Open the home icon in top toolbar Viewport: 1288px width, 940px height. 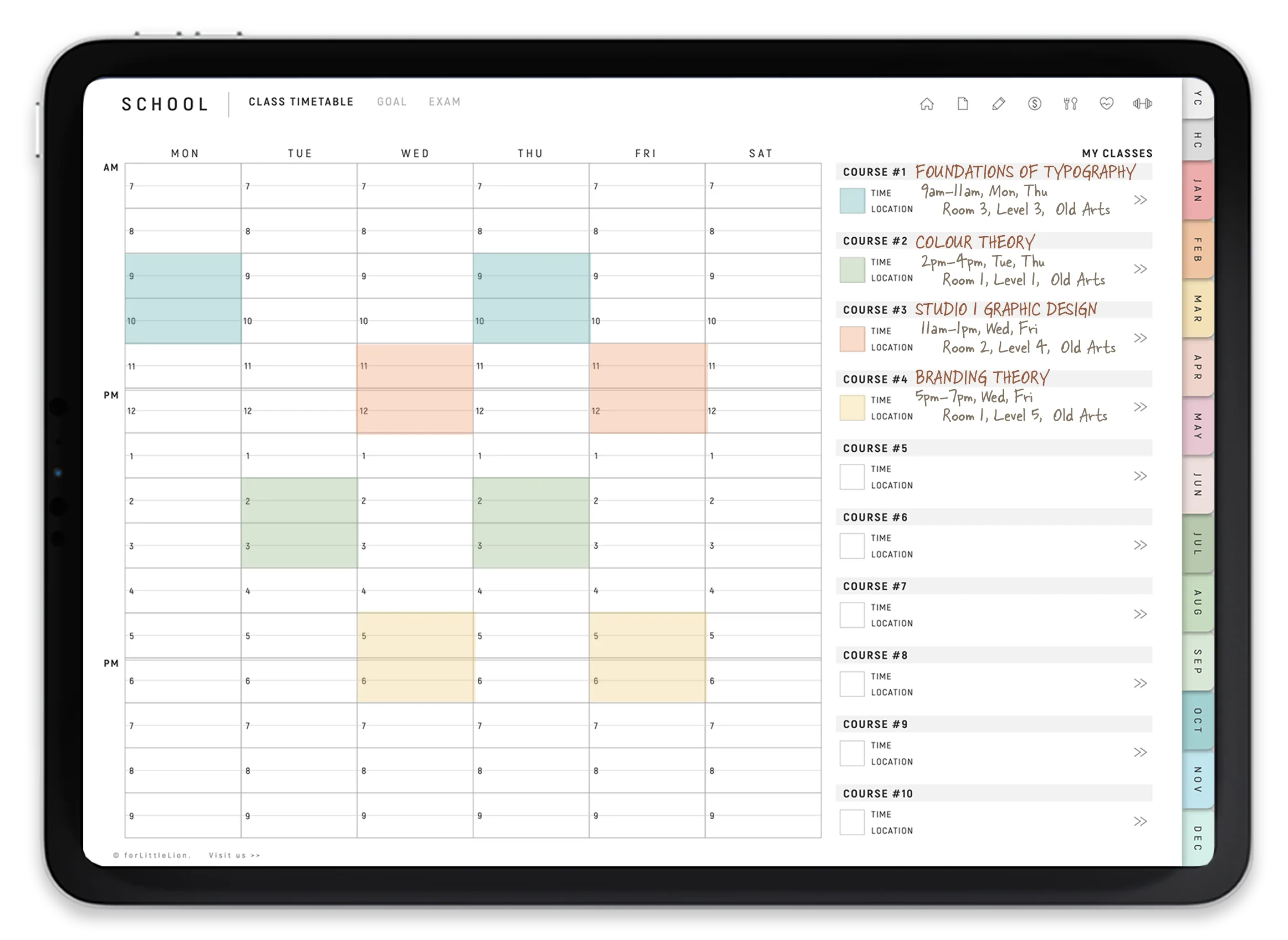927,104
